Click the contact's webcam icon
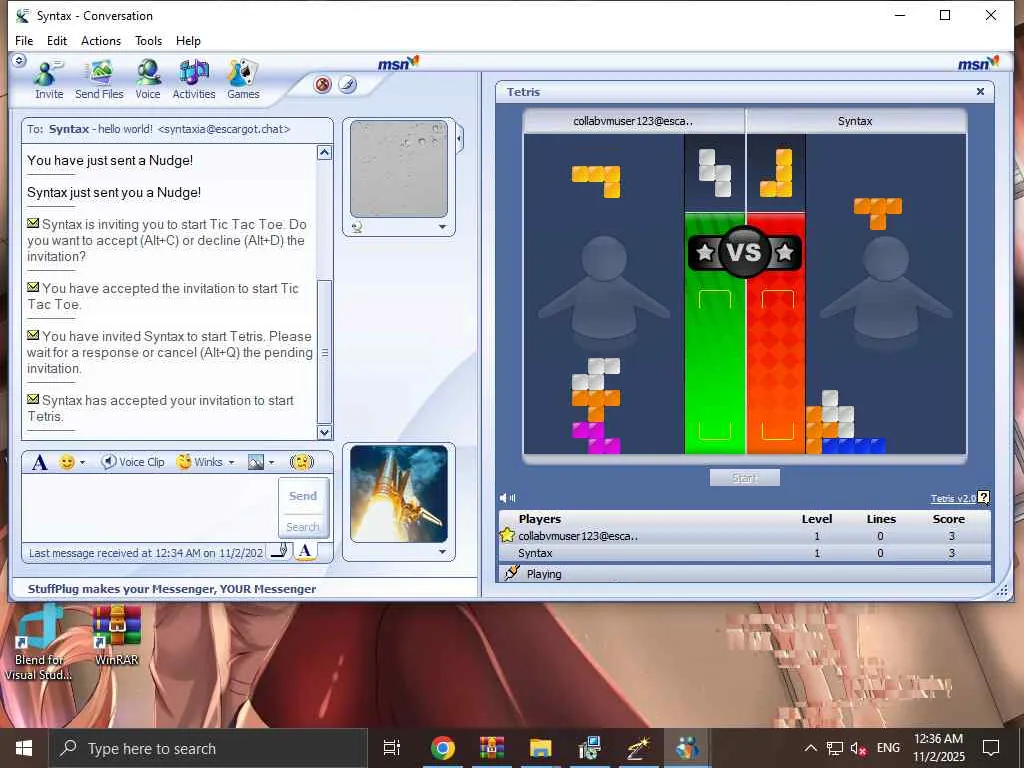The width and height of the screenshot is (1024, 768). 357,227
